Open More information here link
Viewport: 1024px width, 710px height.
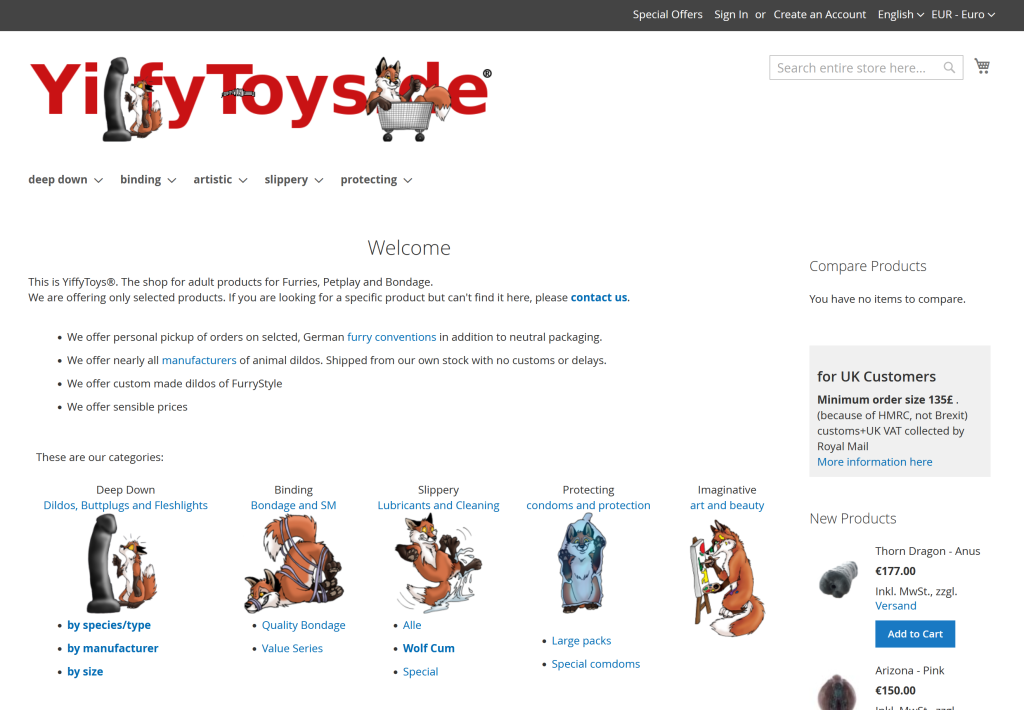(874, 462)
